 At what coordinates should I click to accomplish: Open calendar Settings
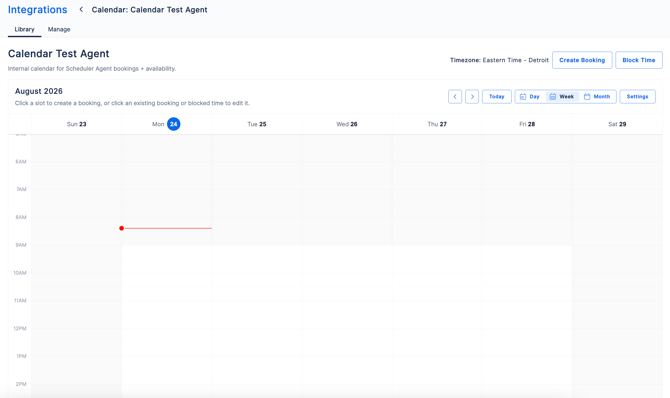638,97
